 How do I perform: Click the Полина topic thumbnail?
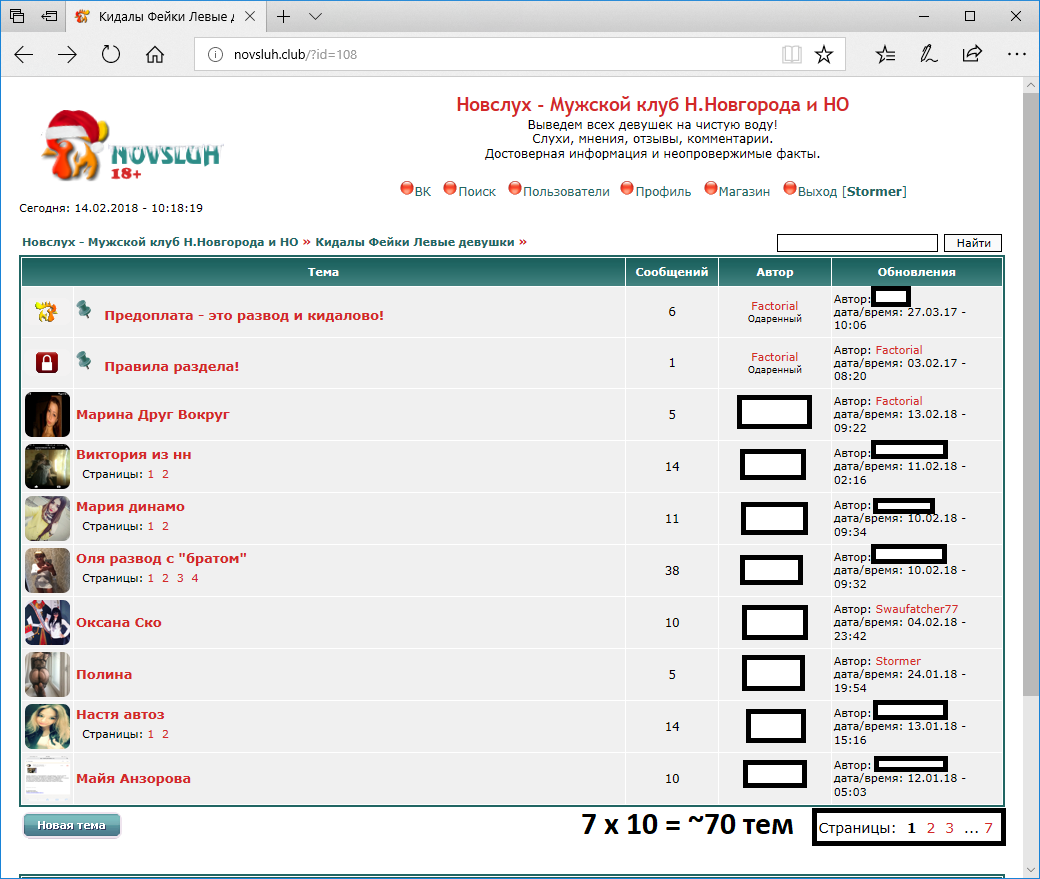tap(47, 675)
